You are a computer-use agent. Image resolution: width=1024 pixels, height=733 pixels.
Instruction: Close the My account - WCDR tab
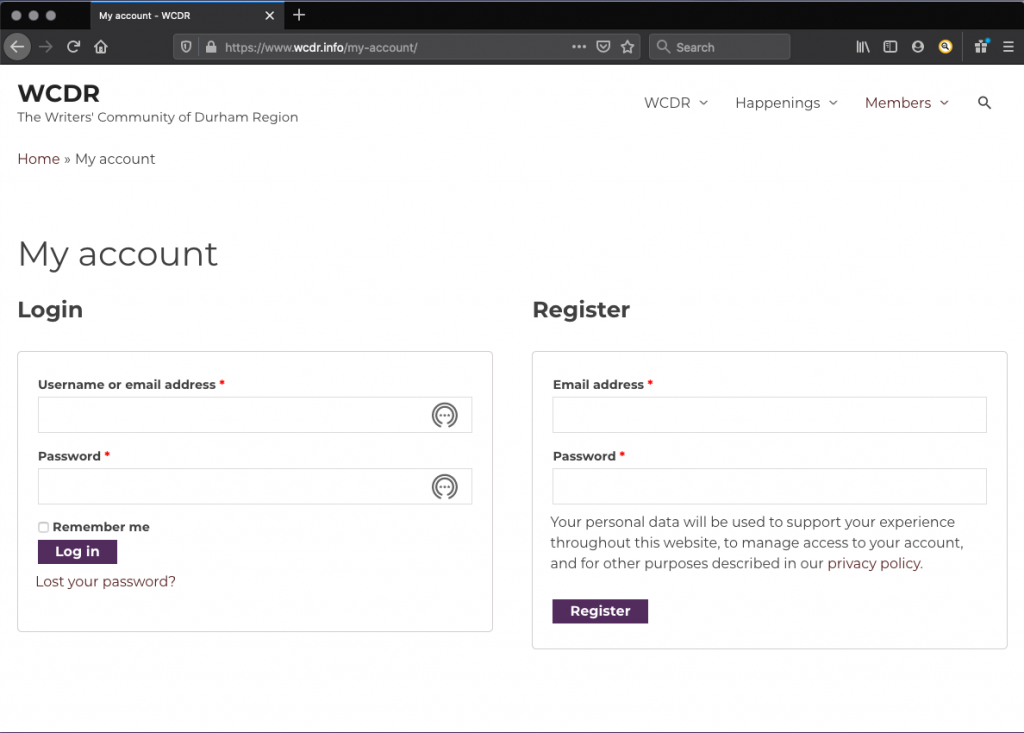(x=269, y=16)
